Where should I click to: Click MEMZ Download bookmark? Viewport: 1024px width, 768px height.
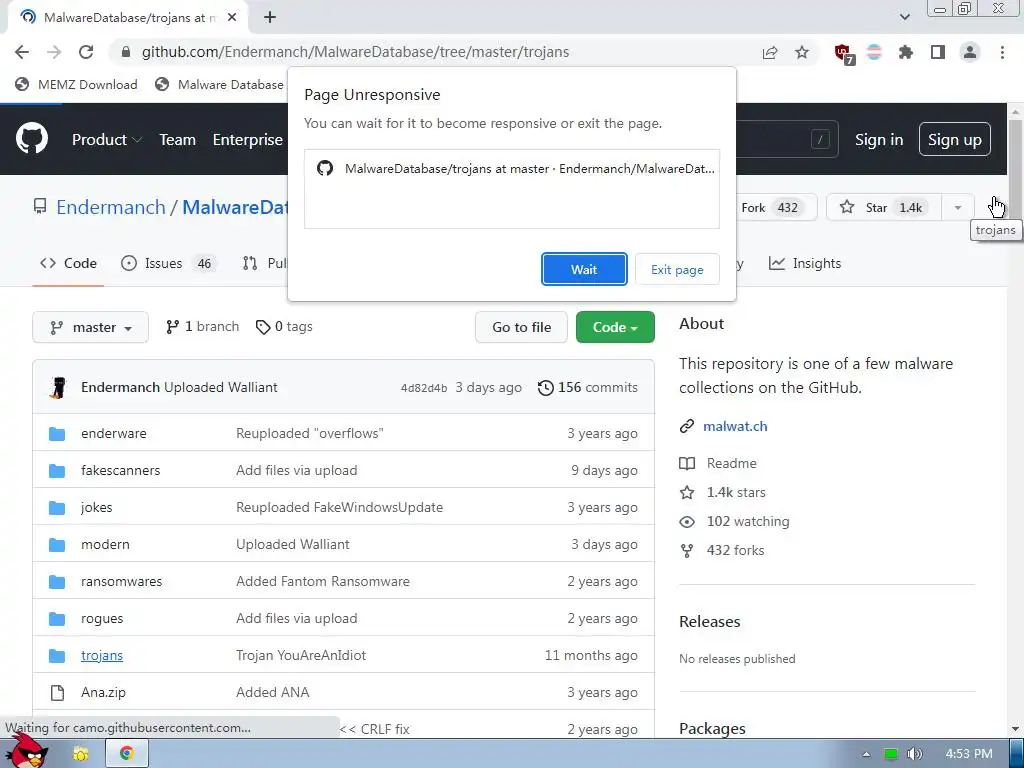(76, 84)
